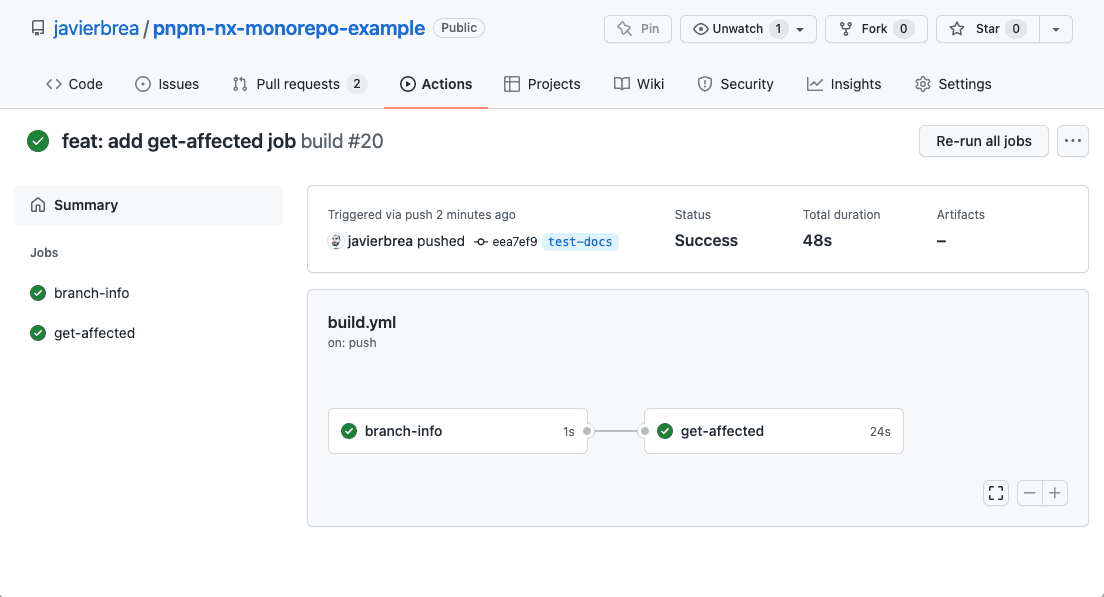Open the Security tab
Viewport: 1104px width, 597px height.
pos(736,84)
